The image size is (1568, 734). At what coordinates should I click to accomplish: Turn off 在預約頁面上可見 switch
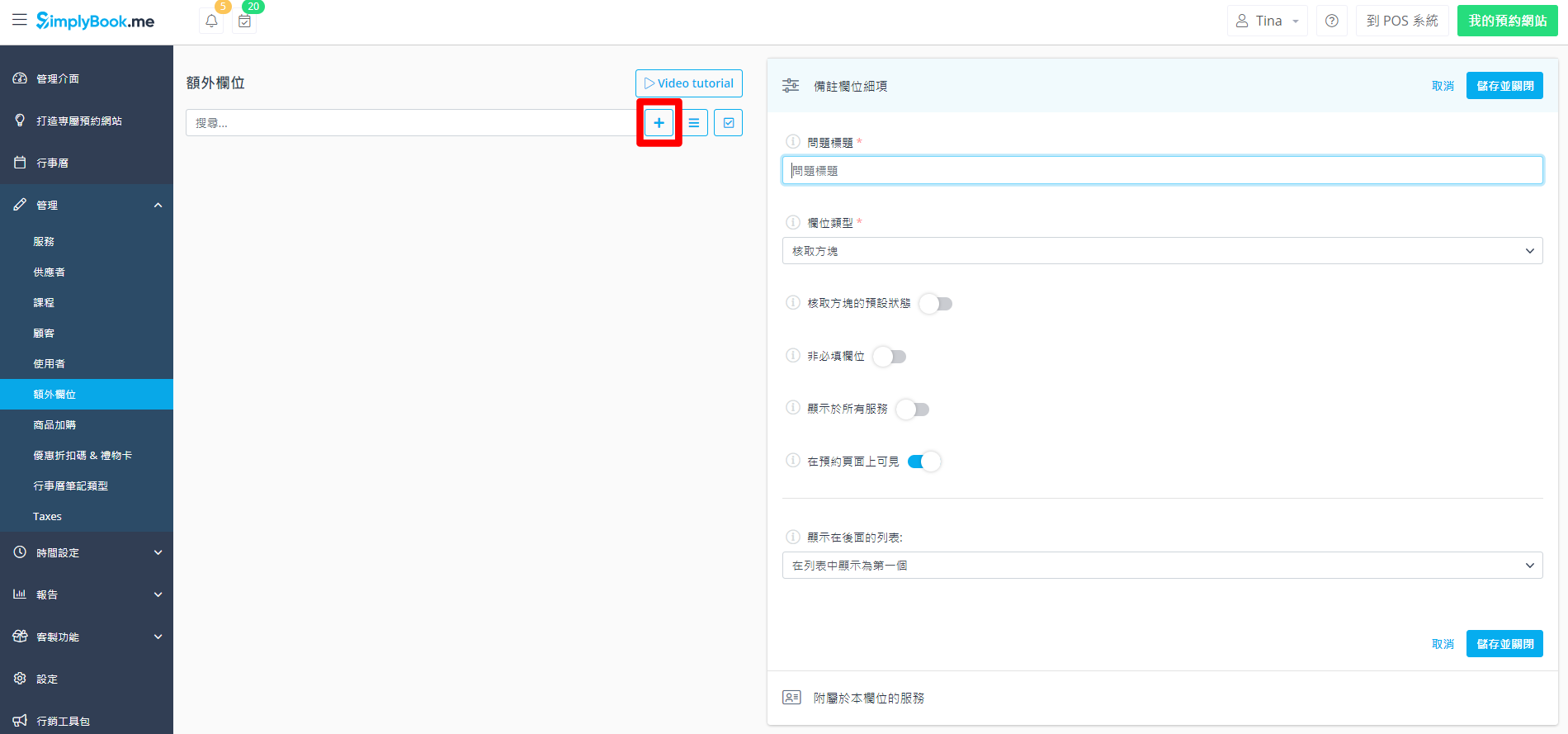pyautogui.click(x=924, y=462)
